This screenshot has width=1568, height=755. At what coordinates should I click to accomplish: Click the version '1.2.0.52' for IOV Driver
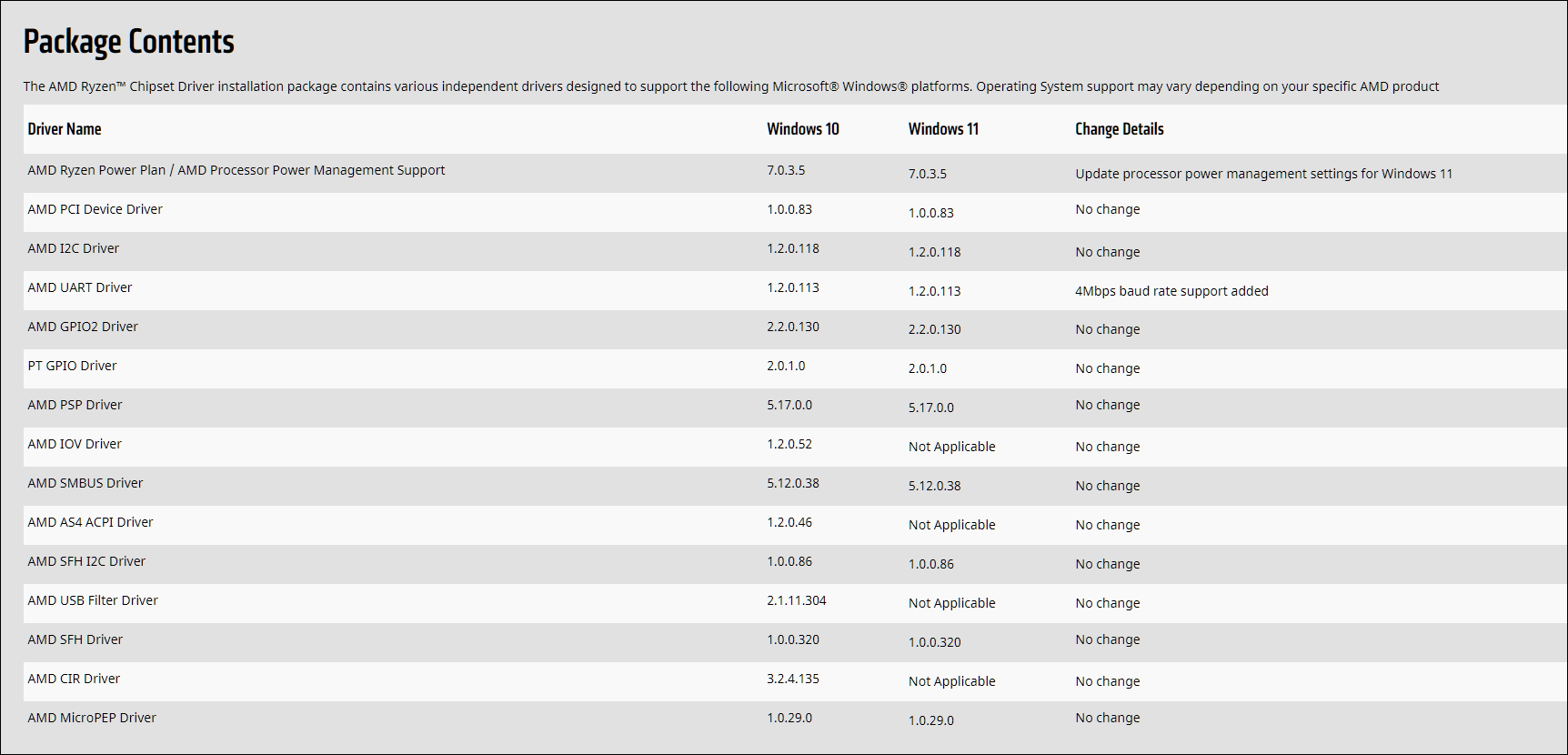coord(789,444)
